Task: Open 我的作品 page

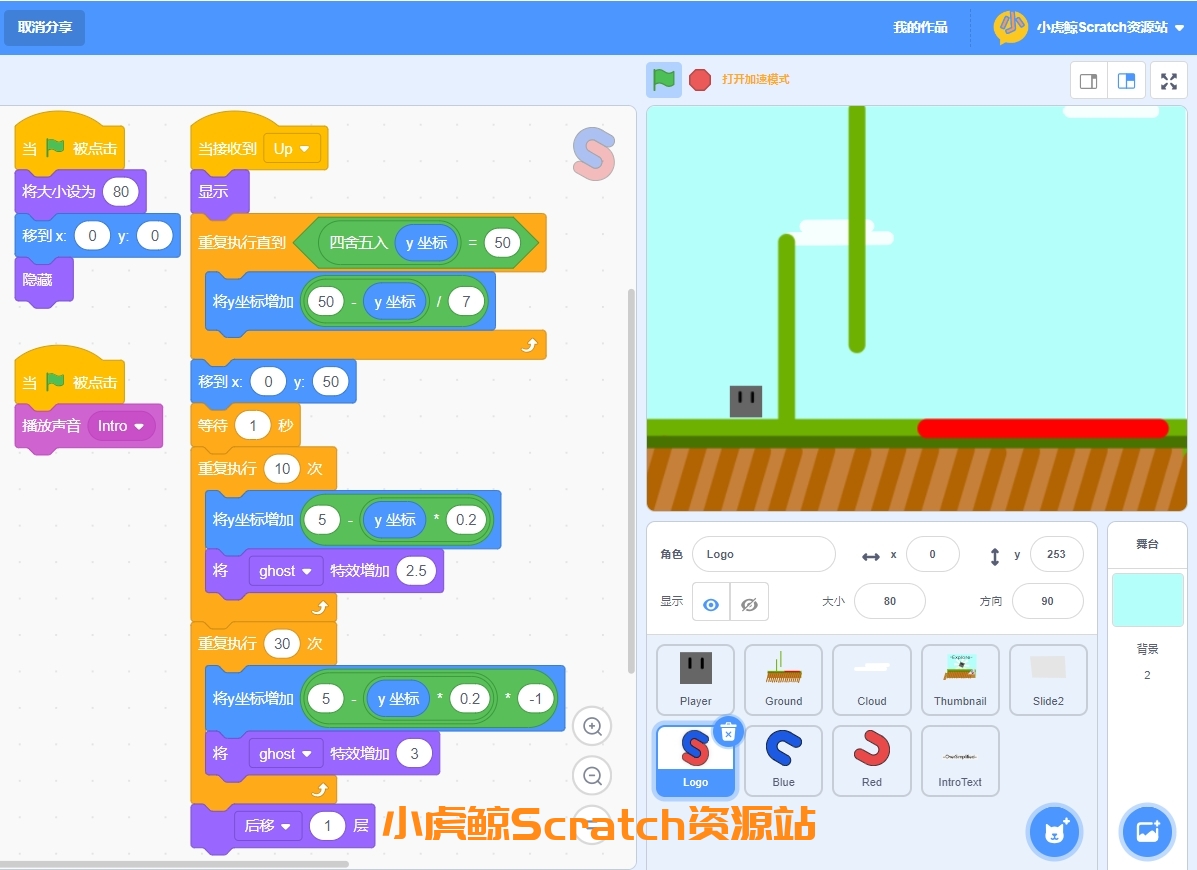Action: (x=921, y=27)
